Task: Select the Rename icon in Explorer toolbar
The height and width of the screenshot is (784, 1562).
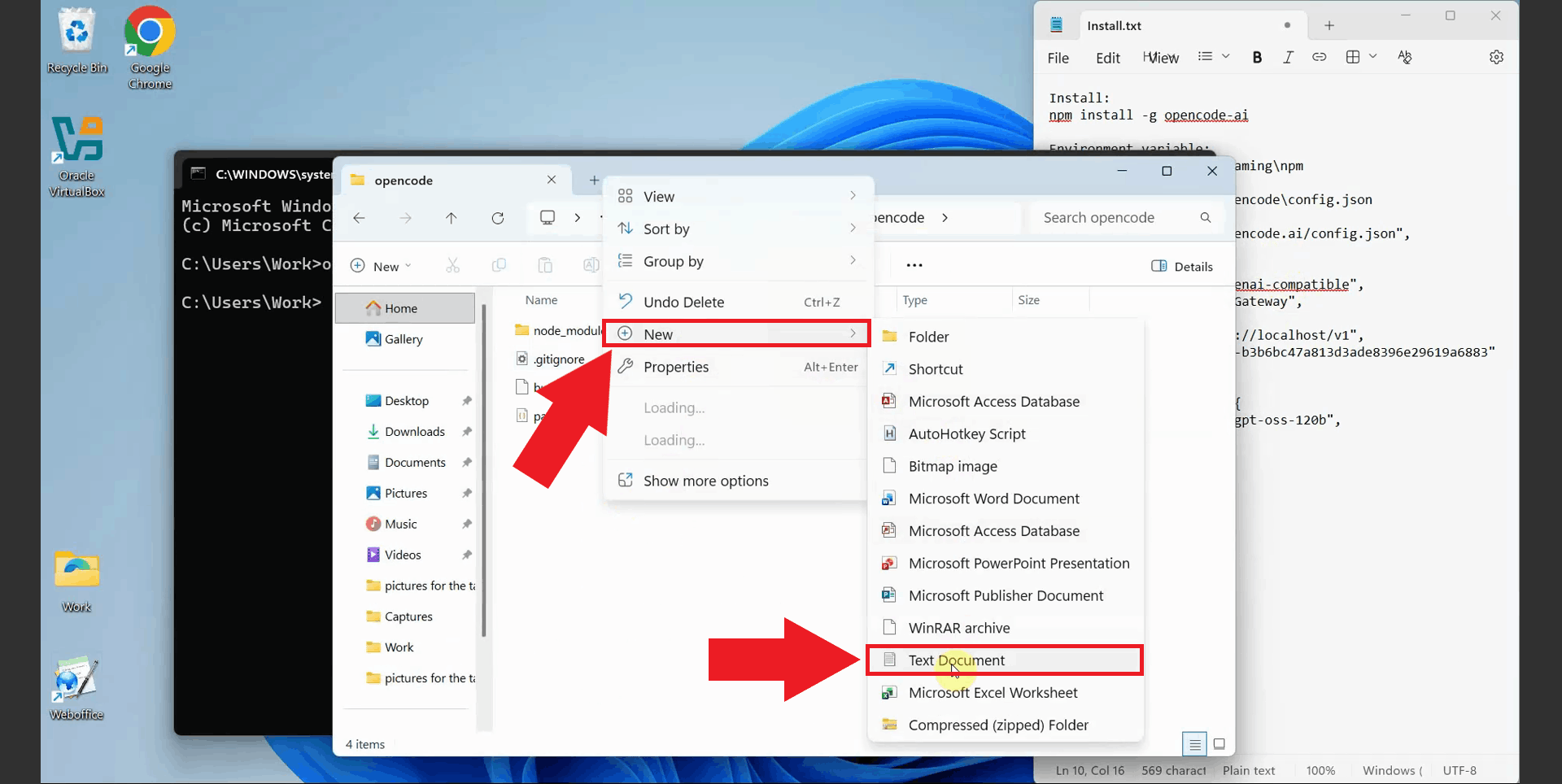Action: pyautogui.click(x=591, y=265)
